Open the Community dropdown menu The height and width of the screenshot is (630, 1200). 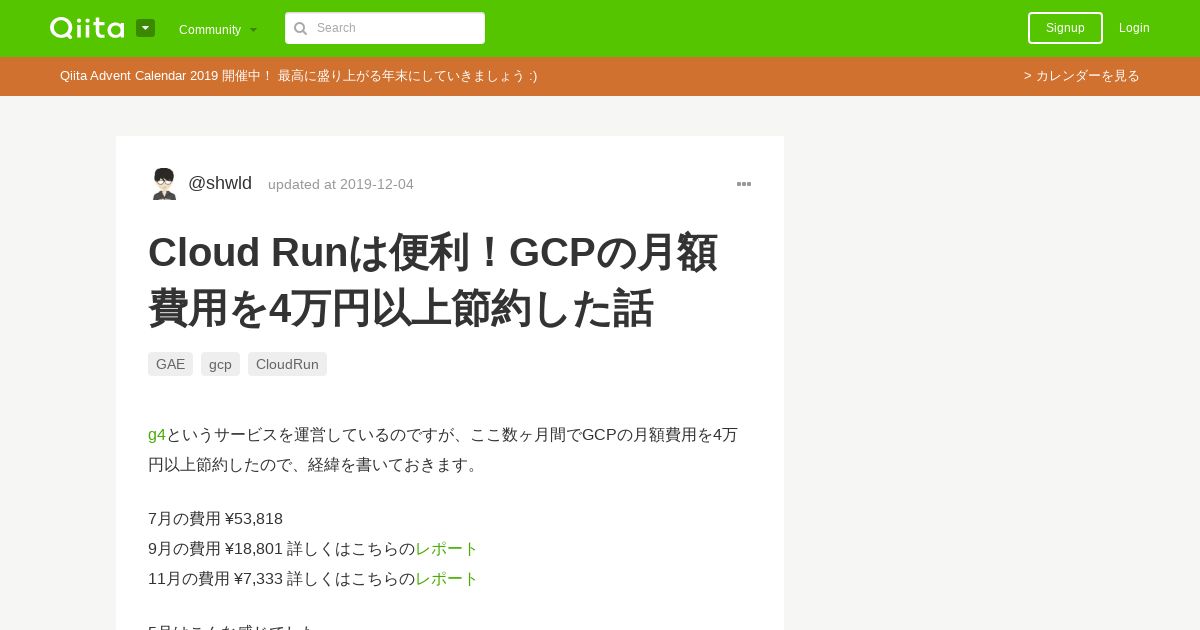tap(218, 29)
